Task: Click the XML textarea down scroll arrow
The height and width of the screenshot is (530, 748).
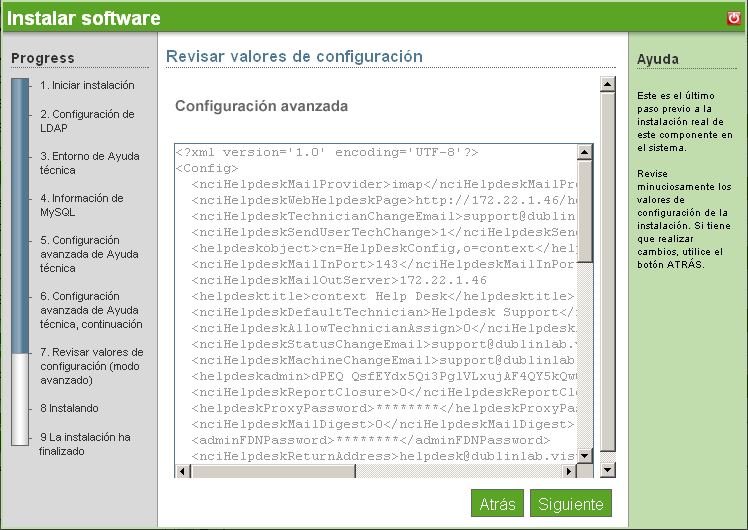Action: [584, 455]
